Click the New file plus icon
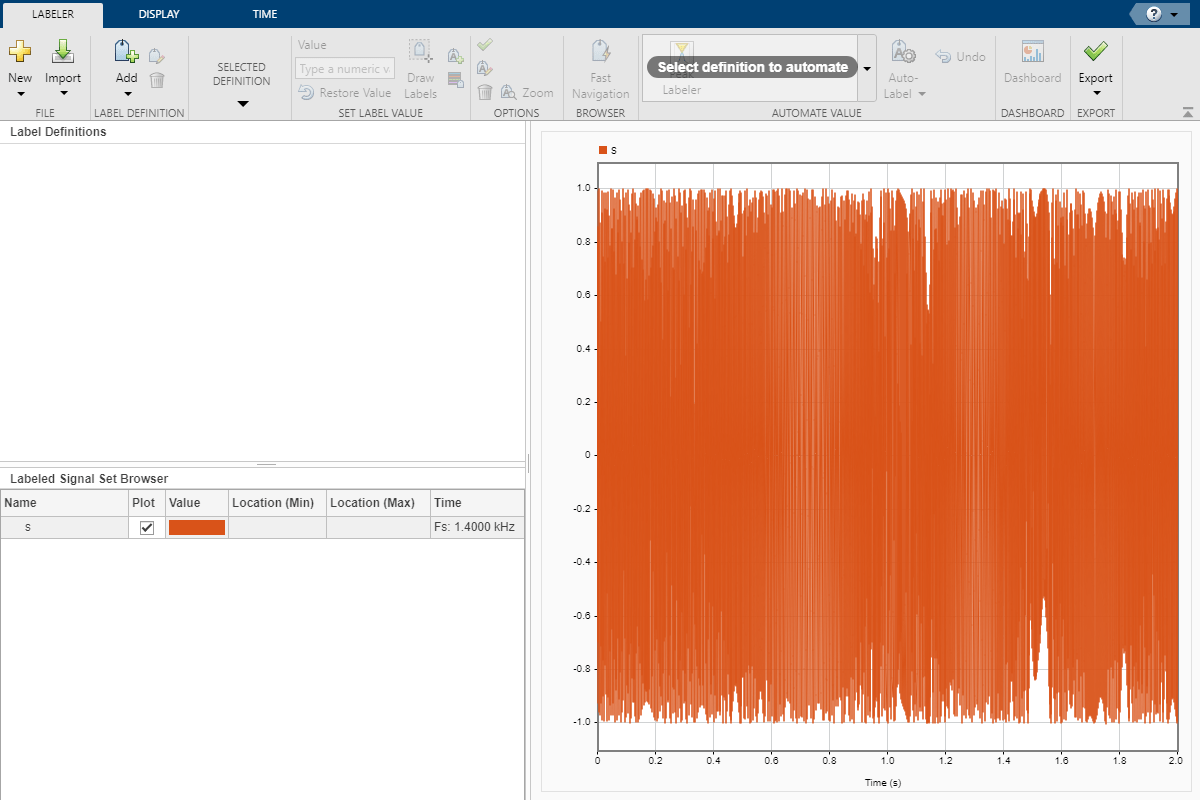Viewport: 1200px width, 800px height. (x=20, y=53)
